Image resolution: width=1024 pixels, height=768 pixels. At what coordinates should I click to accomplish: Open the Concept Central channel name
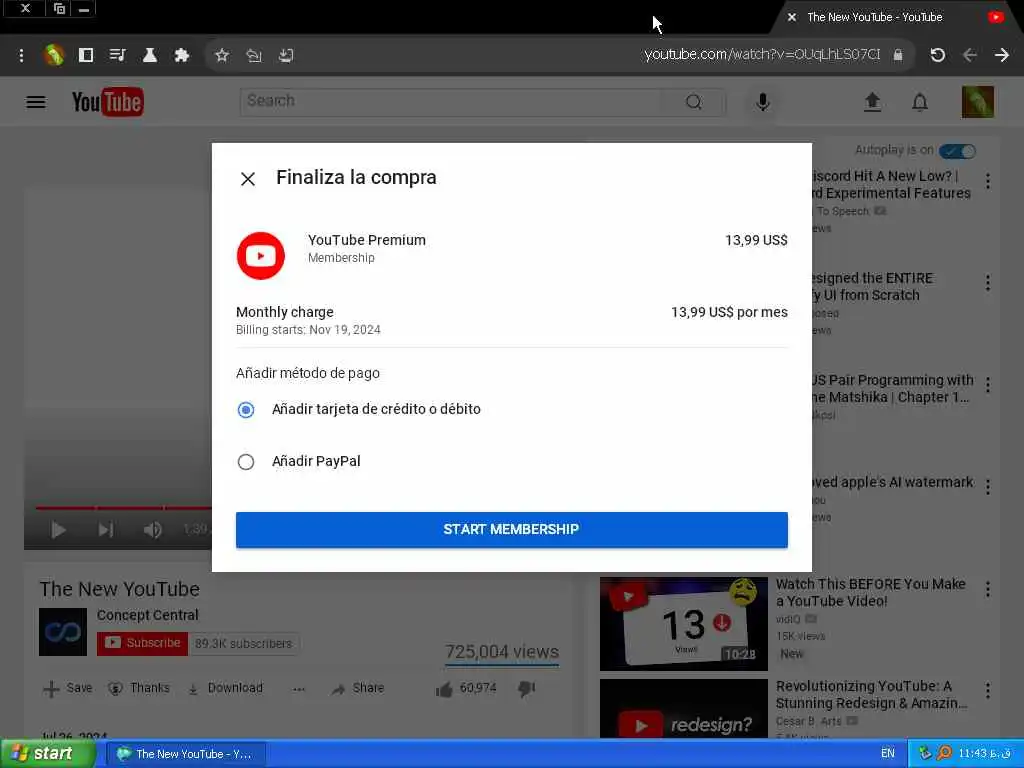tap(148, 615)
